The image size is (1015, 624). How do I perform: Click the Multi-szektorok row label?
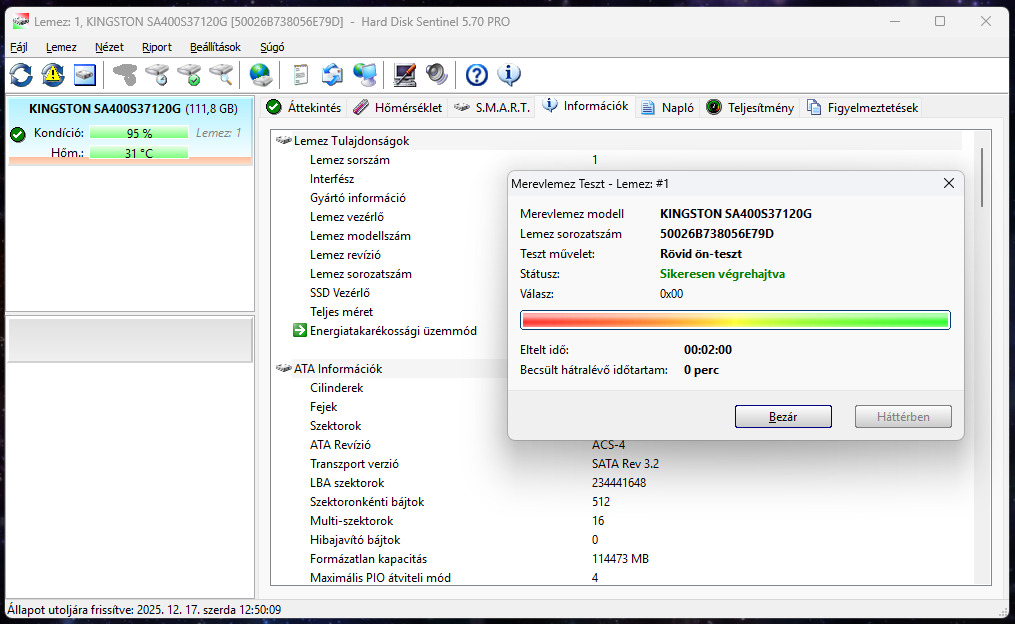coord(351,521)
